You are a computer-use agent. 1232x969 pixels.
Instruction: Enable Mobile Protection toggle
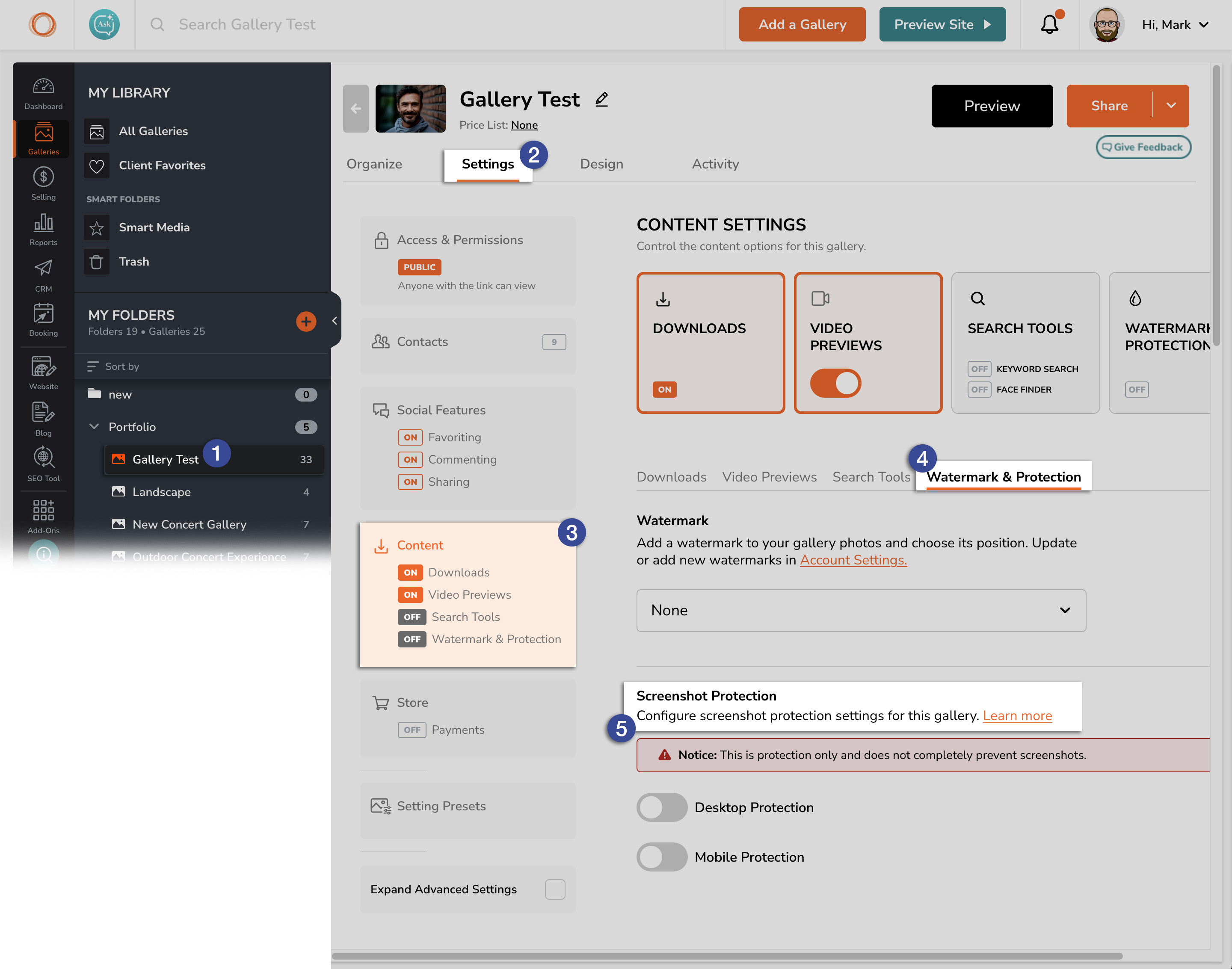662,857
